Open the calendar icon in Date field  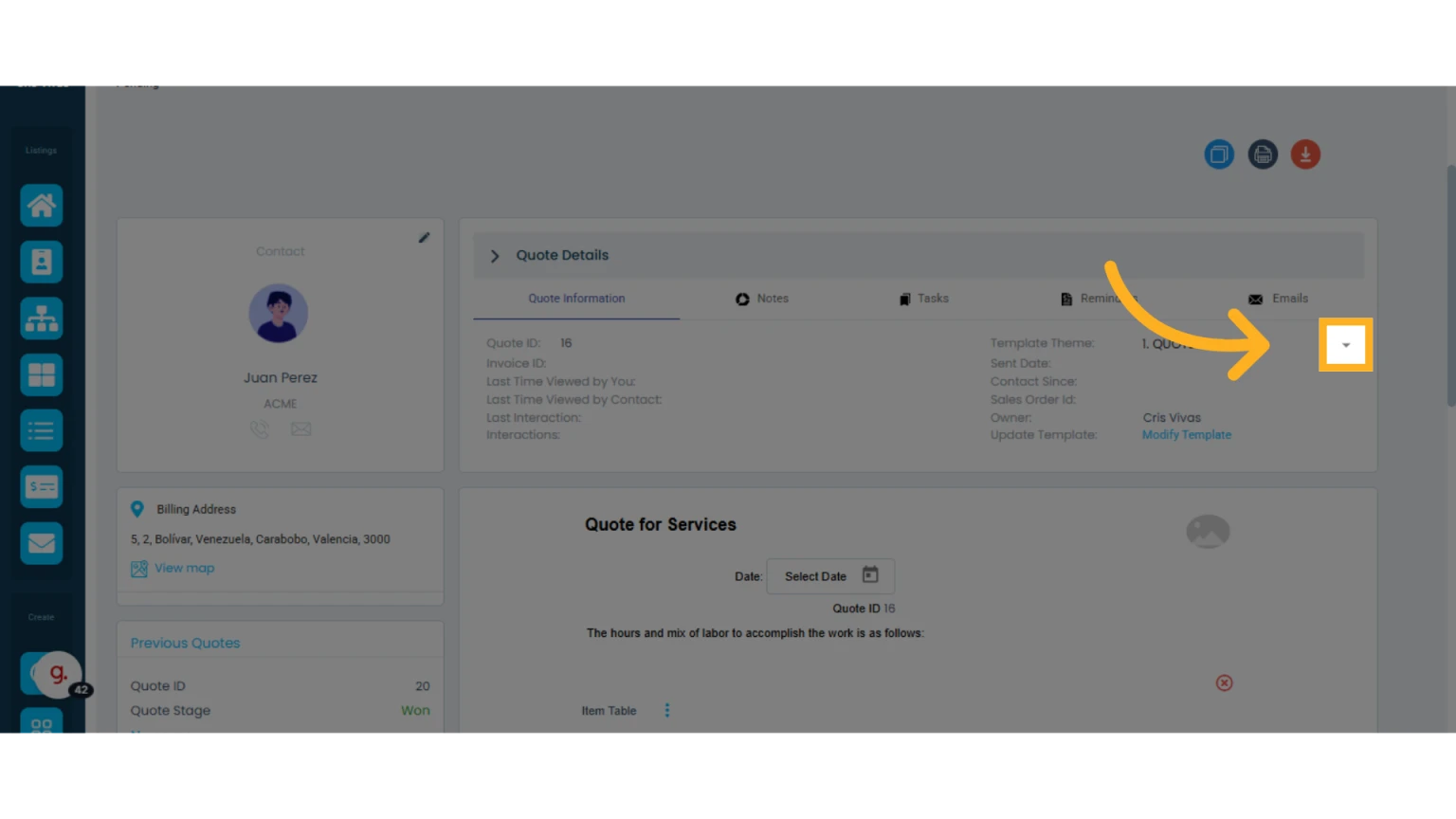point(870,574)
